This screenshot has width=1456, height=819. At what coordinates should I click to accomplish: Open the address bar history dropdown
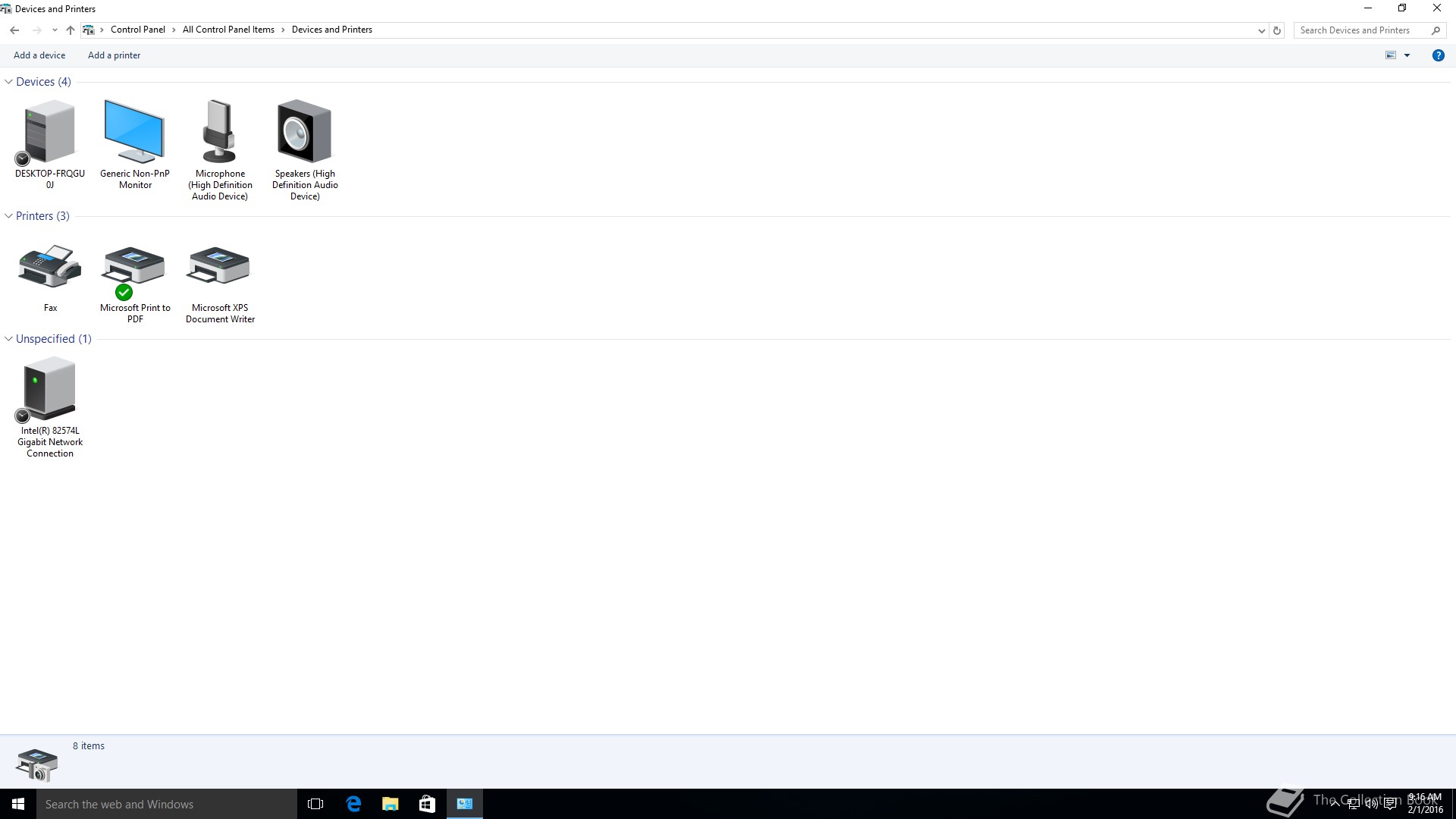(x=1261, y=30)
